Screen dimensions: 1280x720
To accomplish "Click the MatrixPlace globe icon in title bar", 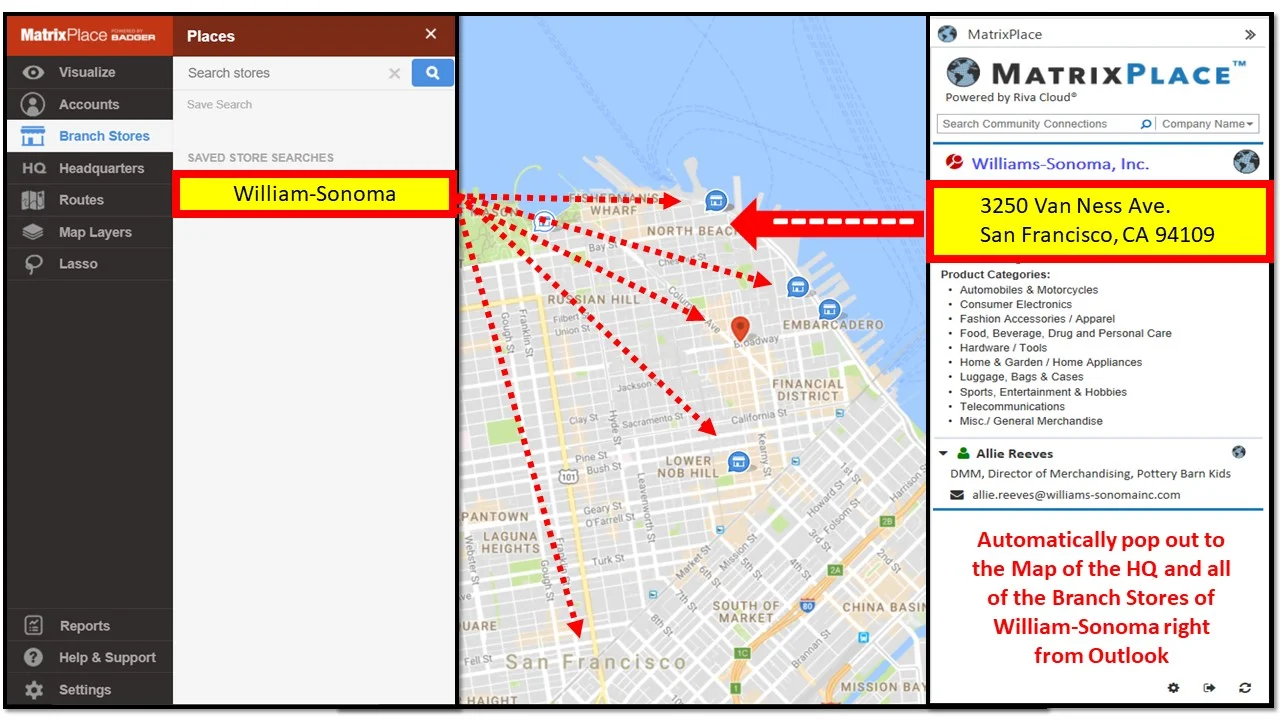I will click(x=947, y=34).
